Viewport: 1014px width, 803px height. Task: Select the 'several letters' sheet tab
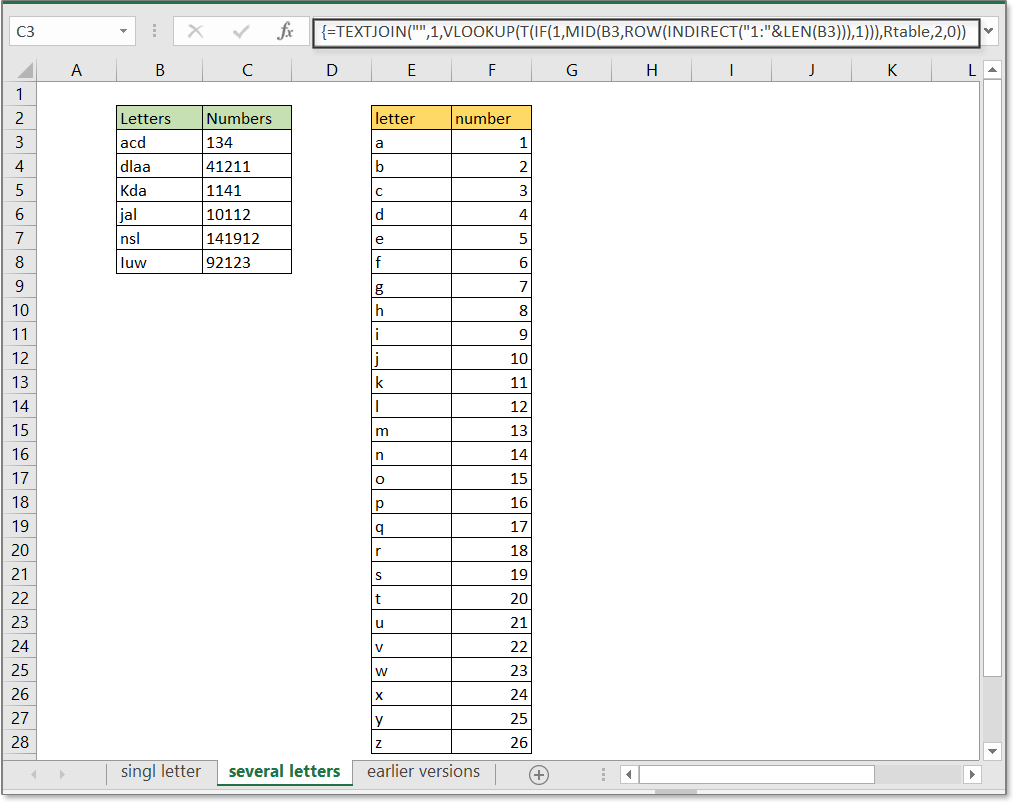pyautogui.click(x=287, y=772)
